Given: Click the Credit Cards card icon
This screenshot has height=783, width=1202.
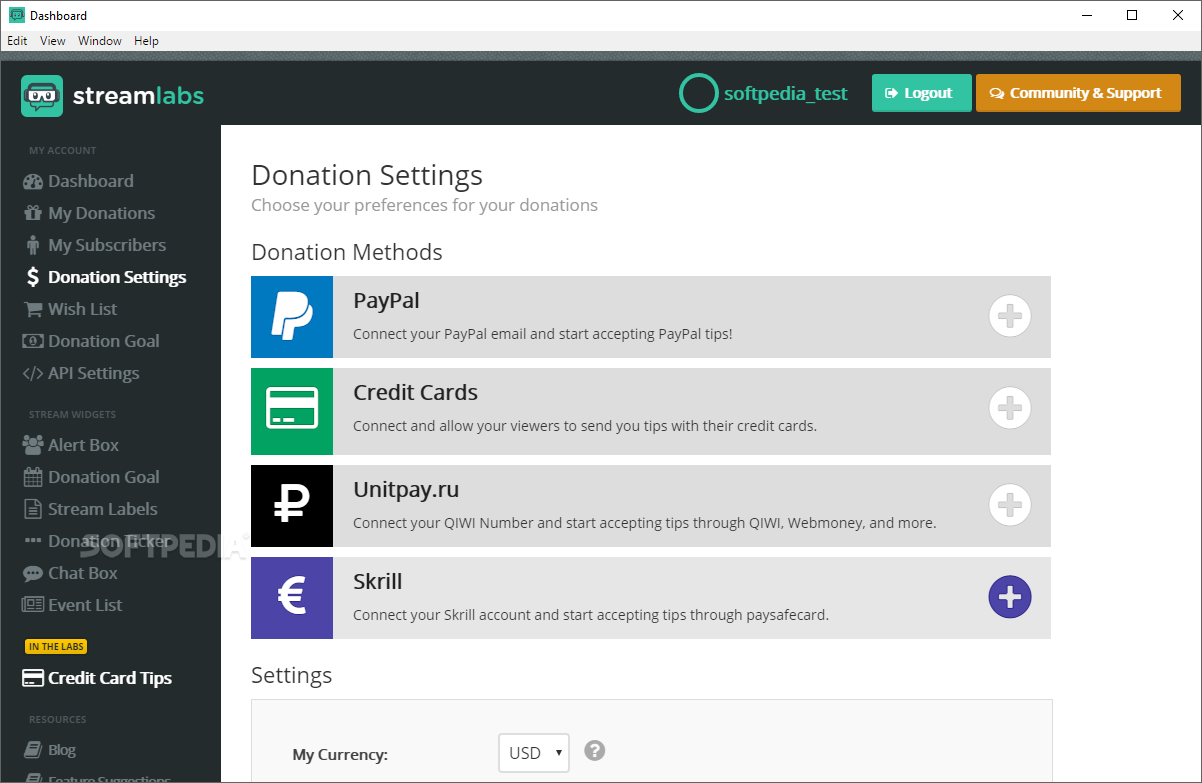Looking at the screenshot, I should [292, 409].
